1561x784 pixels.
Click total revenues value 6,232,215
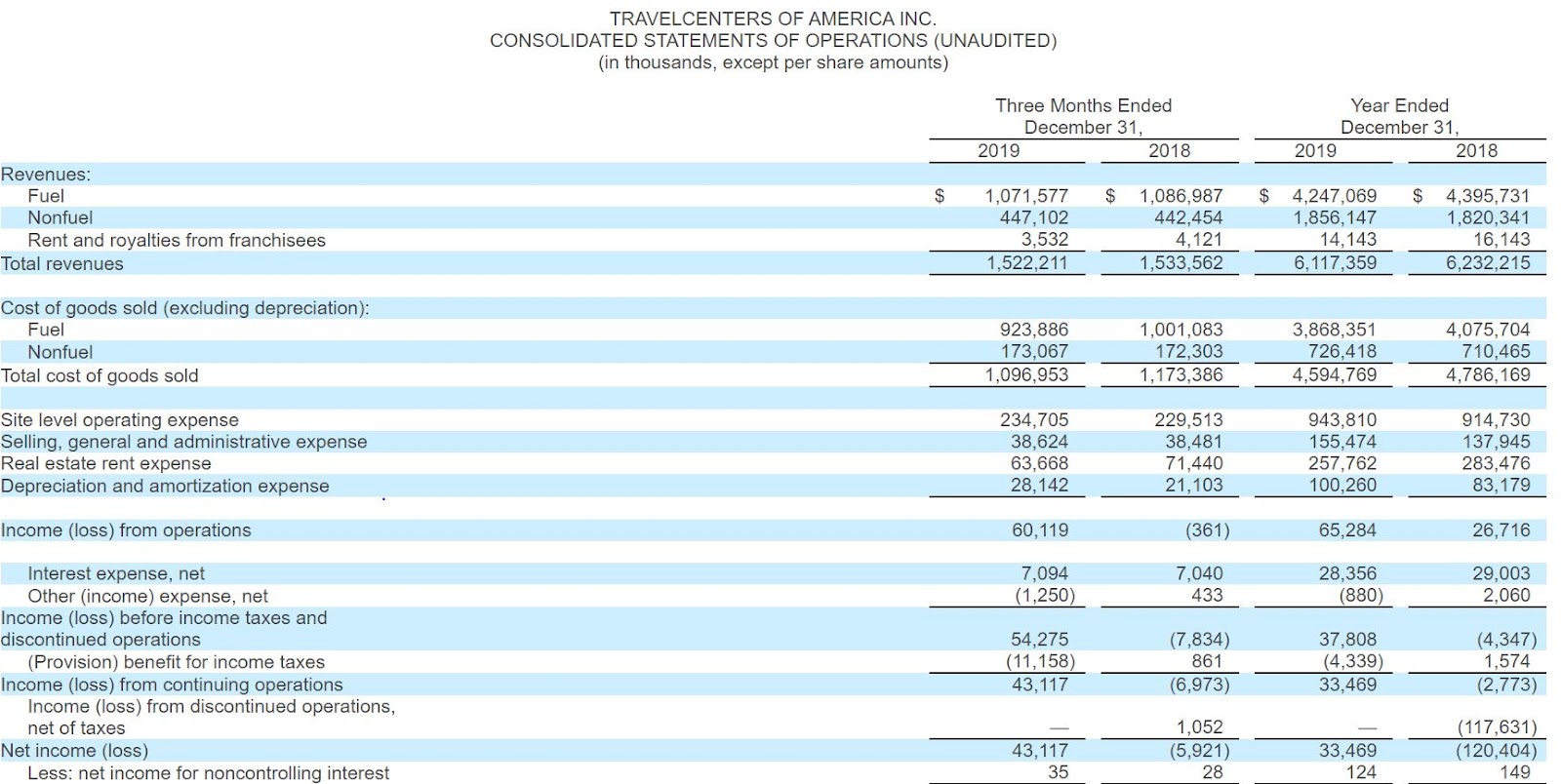(x=1488, y=262)
